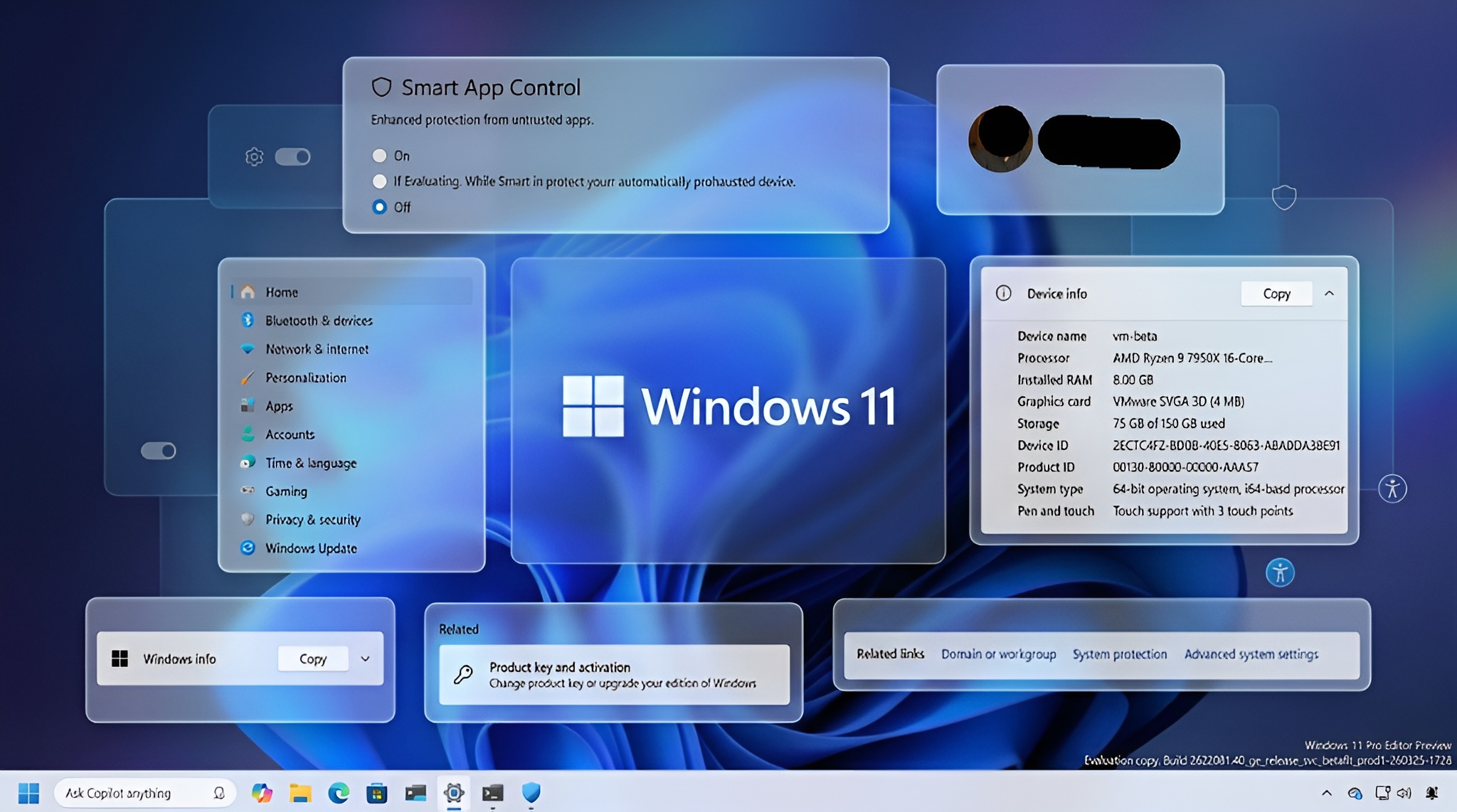
Task: Launch Microsoft Edge from the taskbar
Action: click(x=338, y=793)
